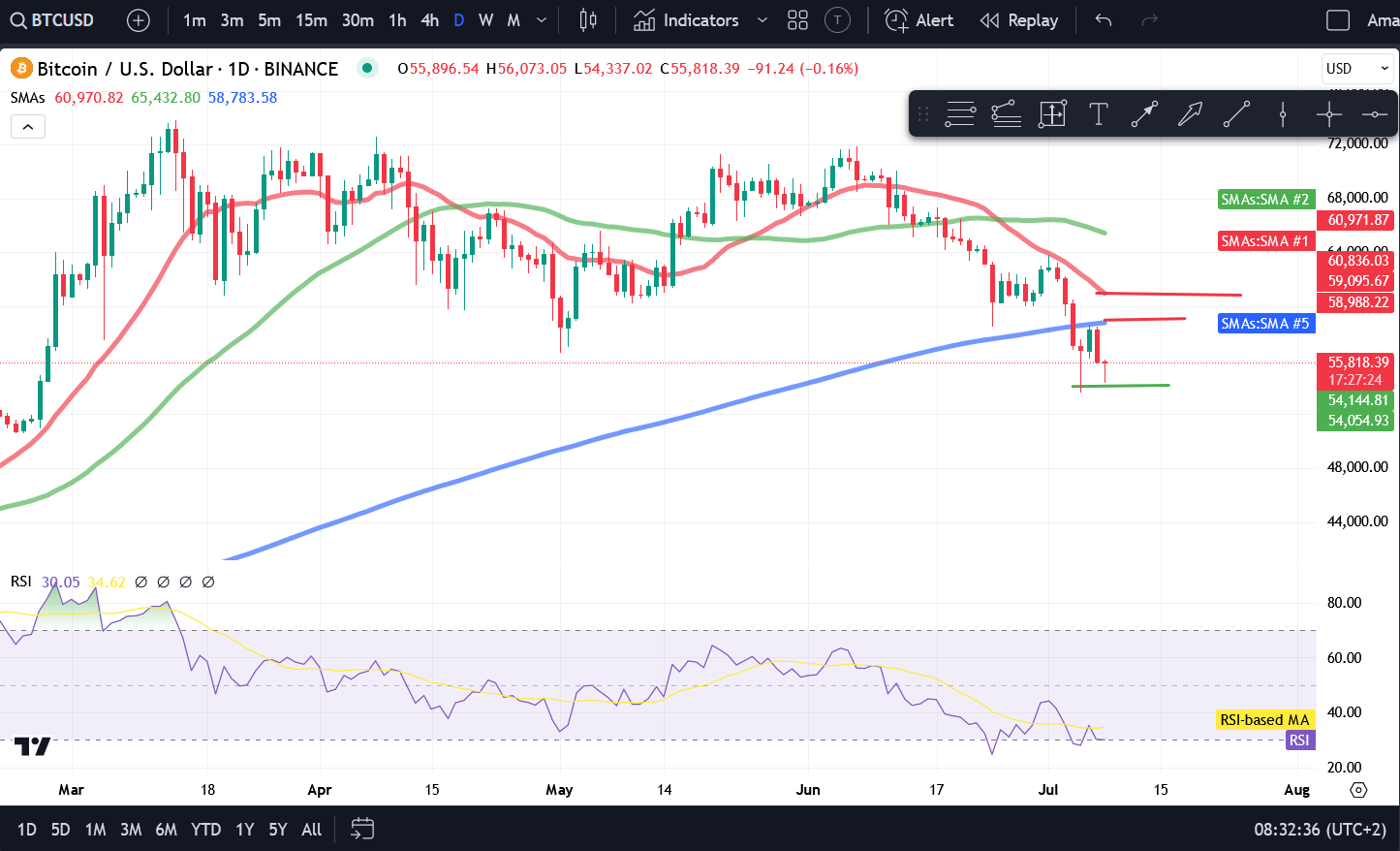Switch to the 30m interval
This screenshot has width=1400, height=851.
(x=358, y=20)
